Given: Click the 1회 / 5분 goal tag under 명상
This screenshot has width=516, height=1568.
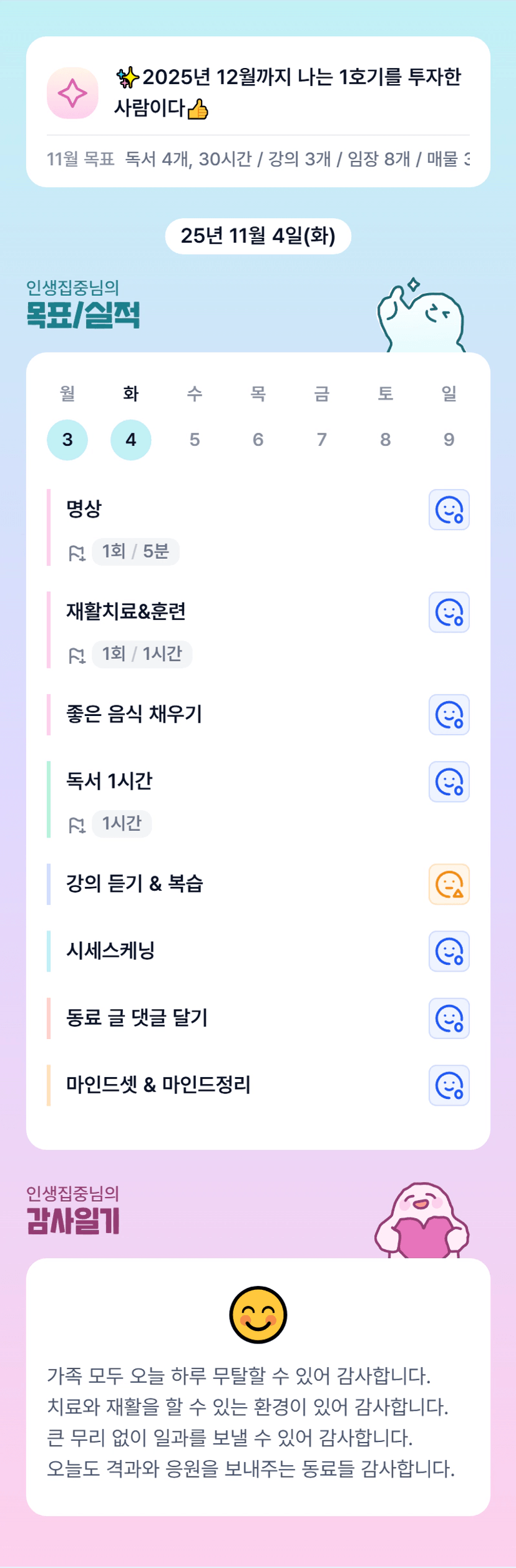Looking at the screenshot, I should [x=135, y=551].
